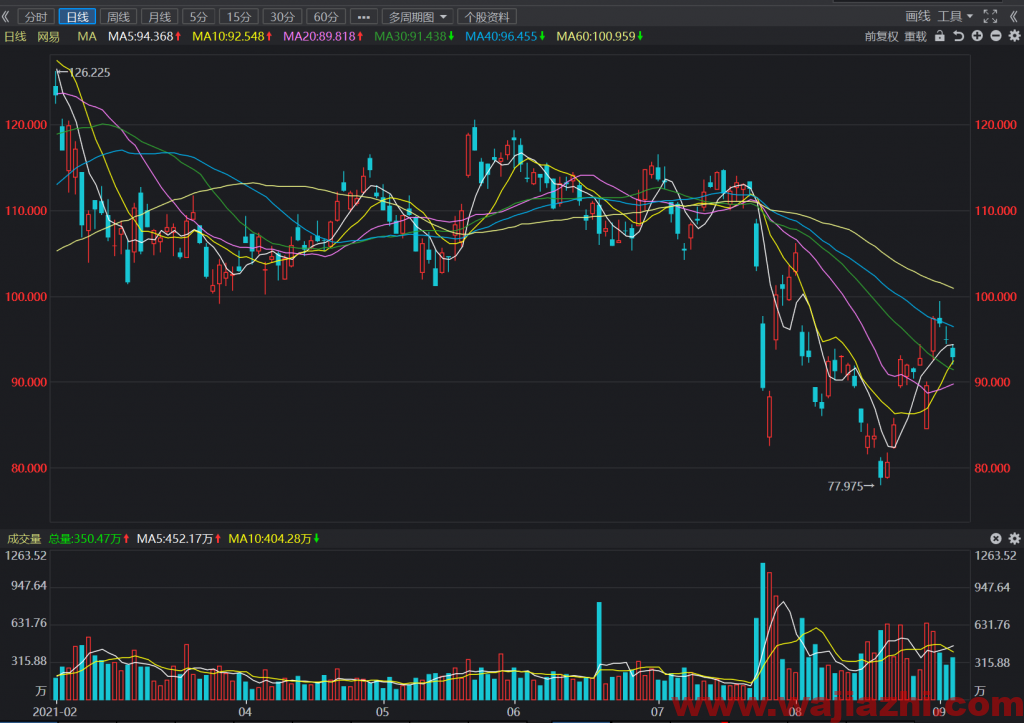Collapse the right sidebar with the double-chevron
The image size is (1024, 723).
(x=1014, y=16)
